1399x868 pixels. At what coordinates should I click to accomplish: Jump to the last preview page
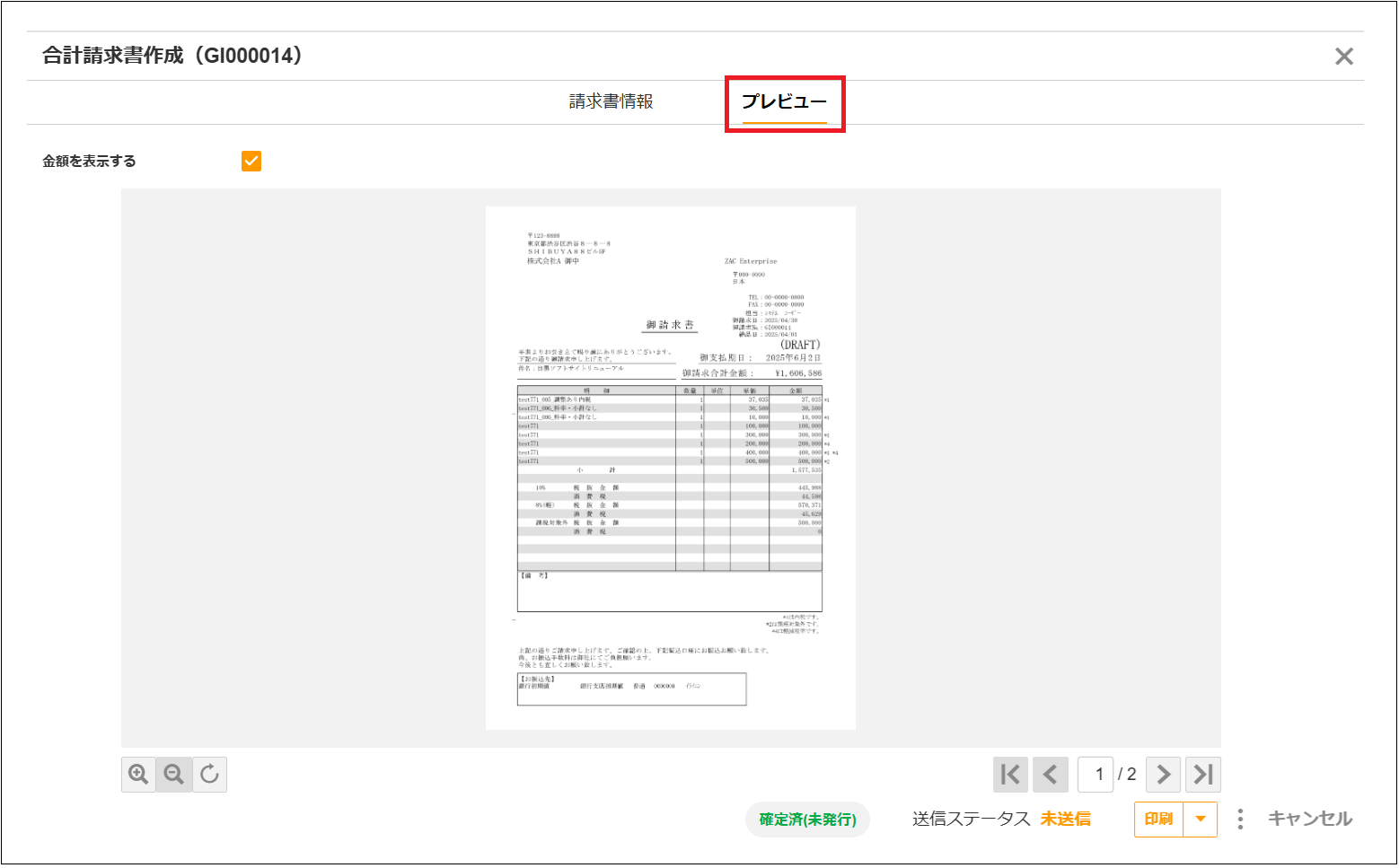click(x=1203, y=775)
